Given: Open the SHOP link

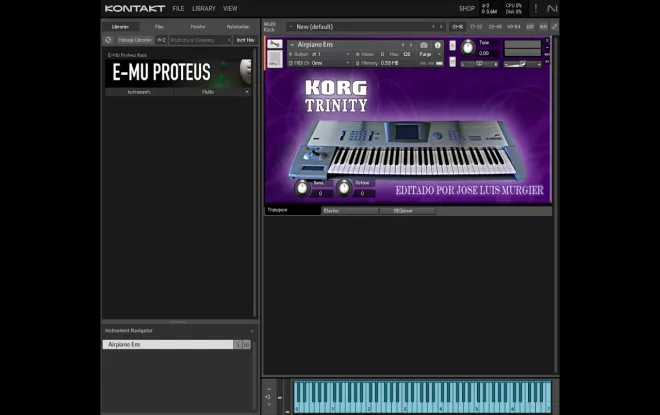Looking at the screenshot, I should 467,8.
